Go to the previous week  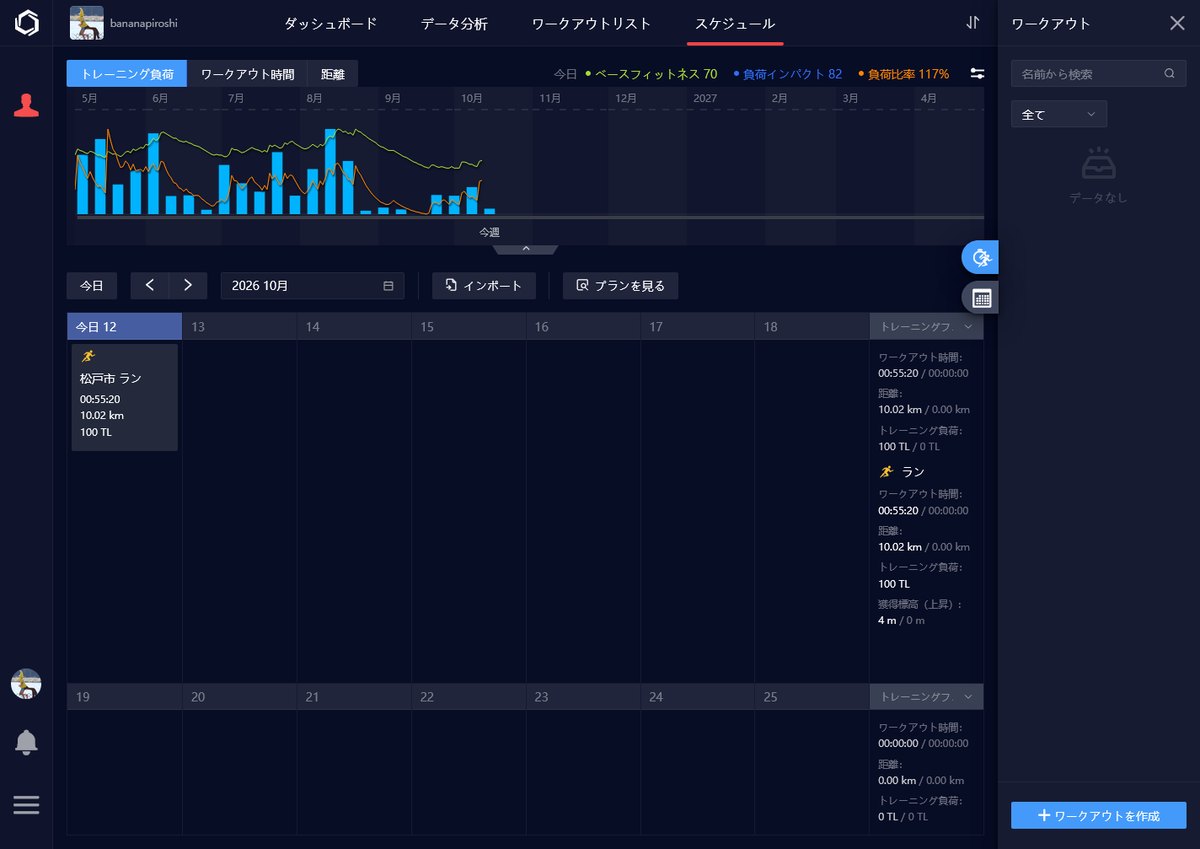[150, 285]
